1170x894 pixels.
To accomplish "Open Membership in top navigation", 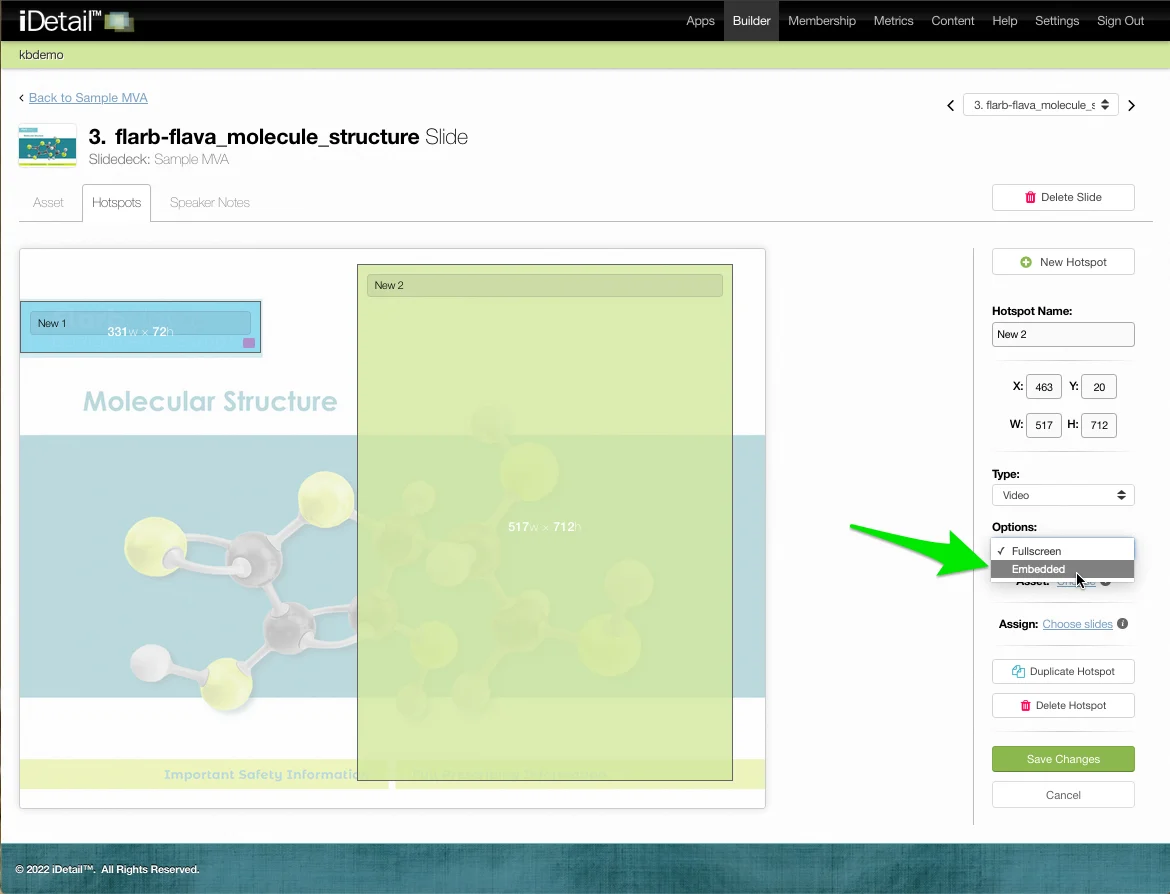I will (822, 20).
